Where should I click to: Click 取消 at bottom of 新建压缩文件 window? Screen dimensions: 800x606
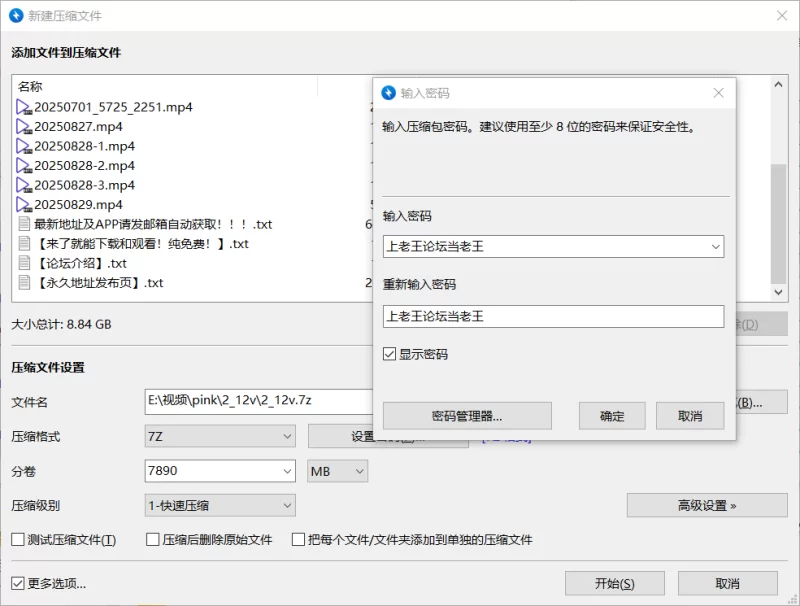[728, 584]
